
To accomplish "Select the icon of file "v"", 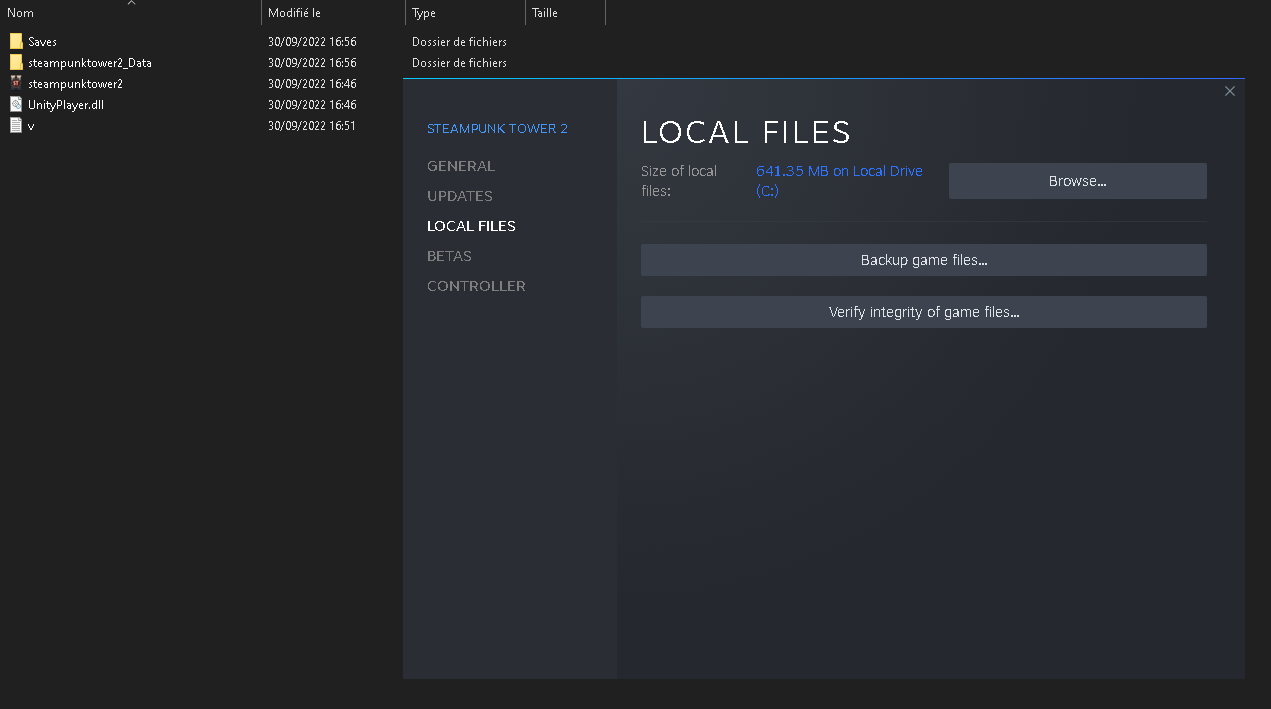I will 16,126.
